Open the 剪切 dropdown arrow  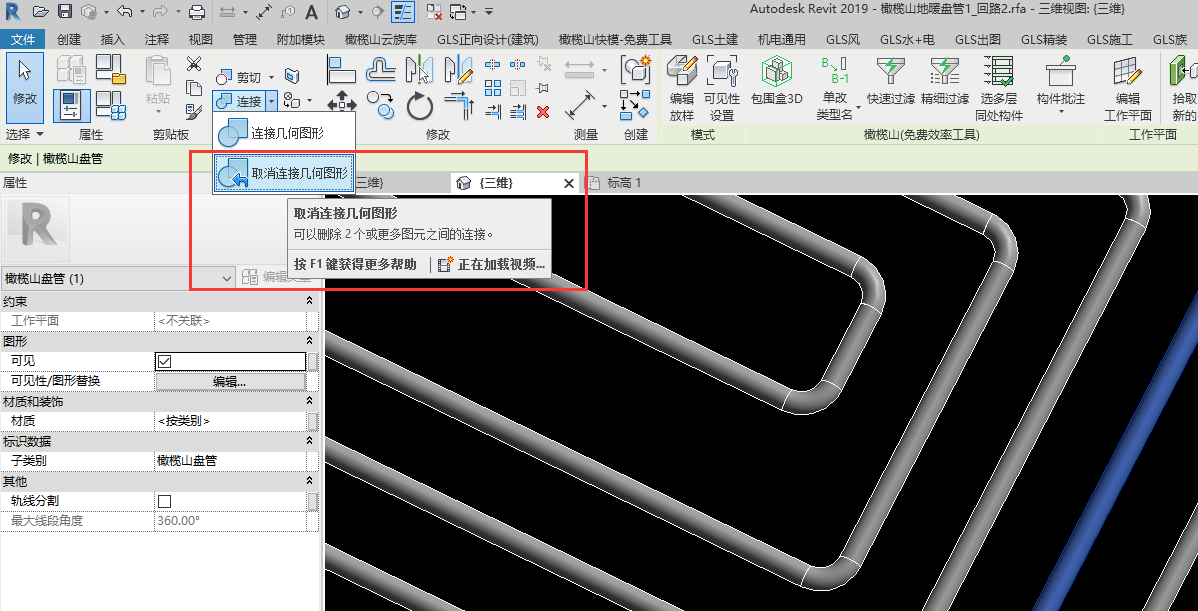pyautogui.click(x=270, y=77)
